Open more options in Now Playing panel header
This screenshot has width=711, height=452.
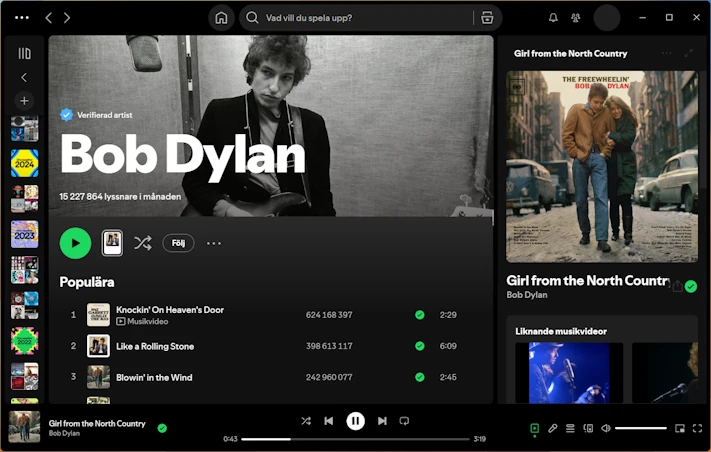coord(667,53)
